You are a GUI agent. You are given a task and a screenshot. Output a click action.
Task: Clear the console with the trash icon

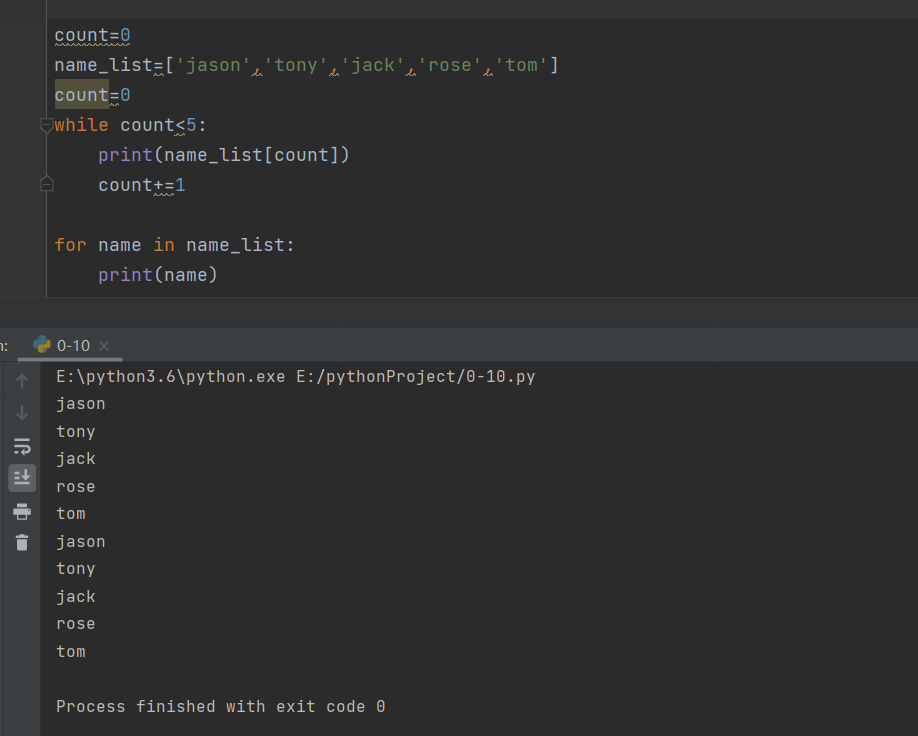(22, 542)
